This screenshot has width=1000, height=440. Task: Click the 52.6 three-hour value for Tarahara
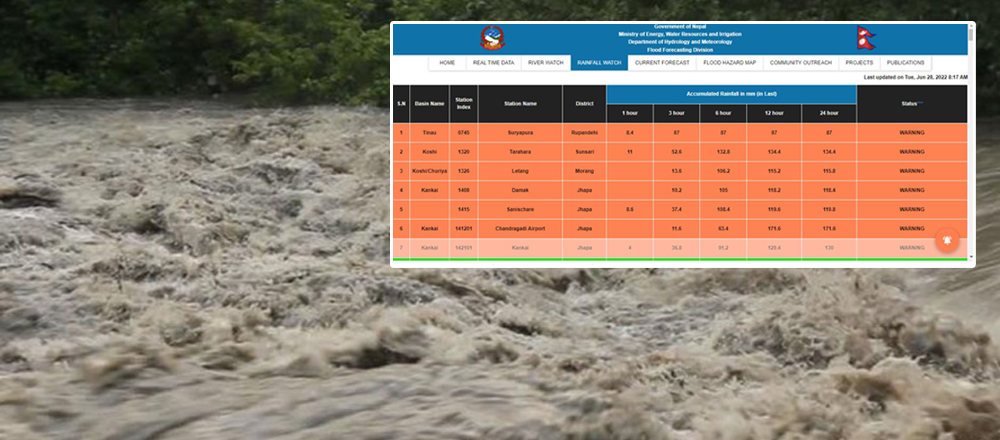click(676, 152)
